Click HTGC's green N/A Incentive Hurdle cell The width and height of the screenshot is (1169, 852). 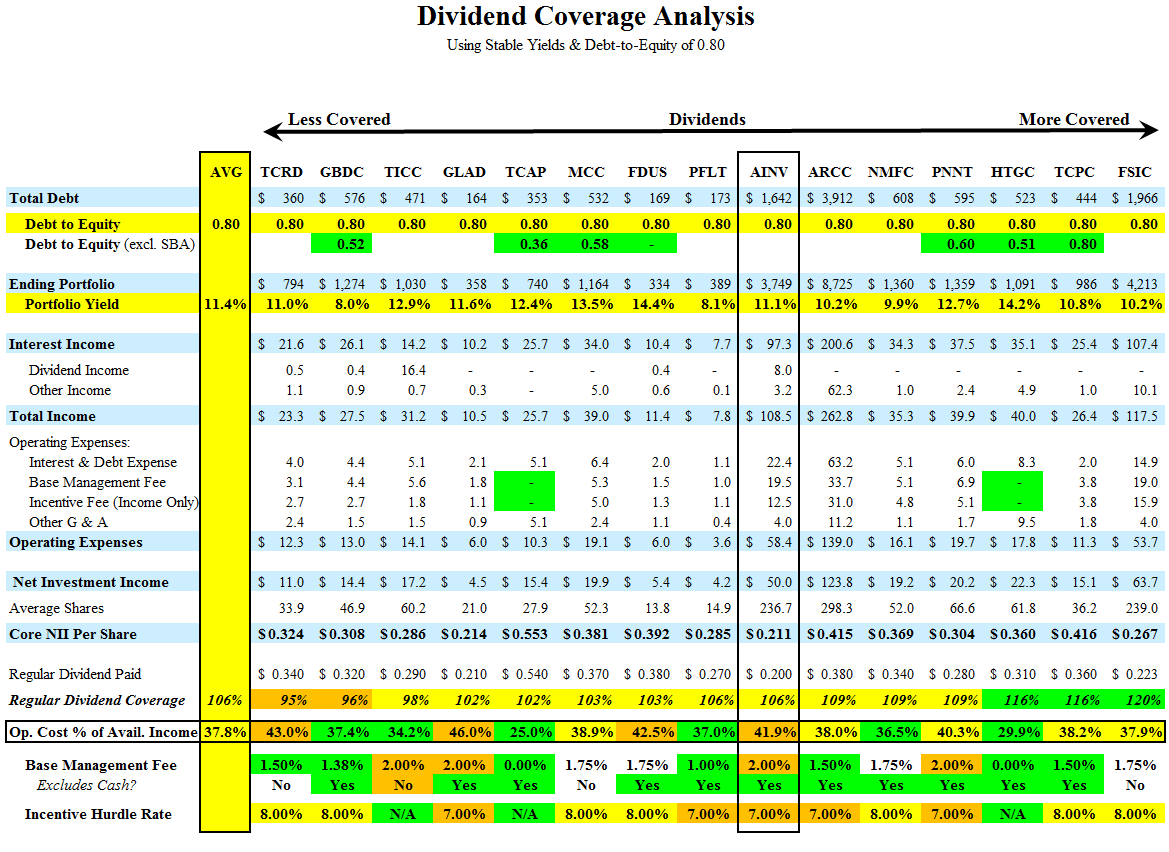click(1013, 813)
